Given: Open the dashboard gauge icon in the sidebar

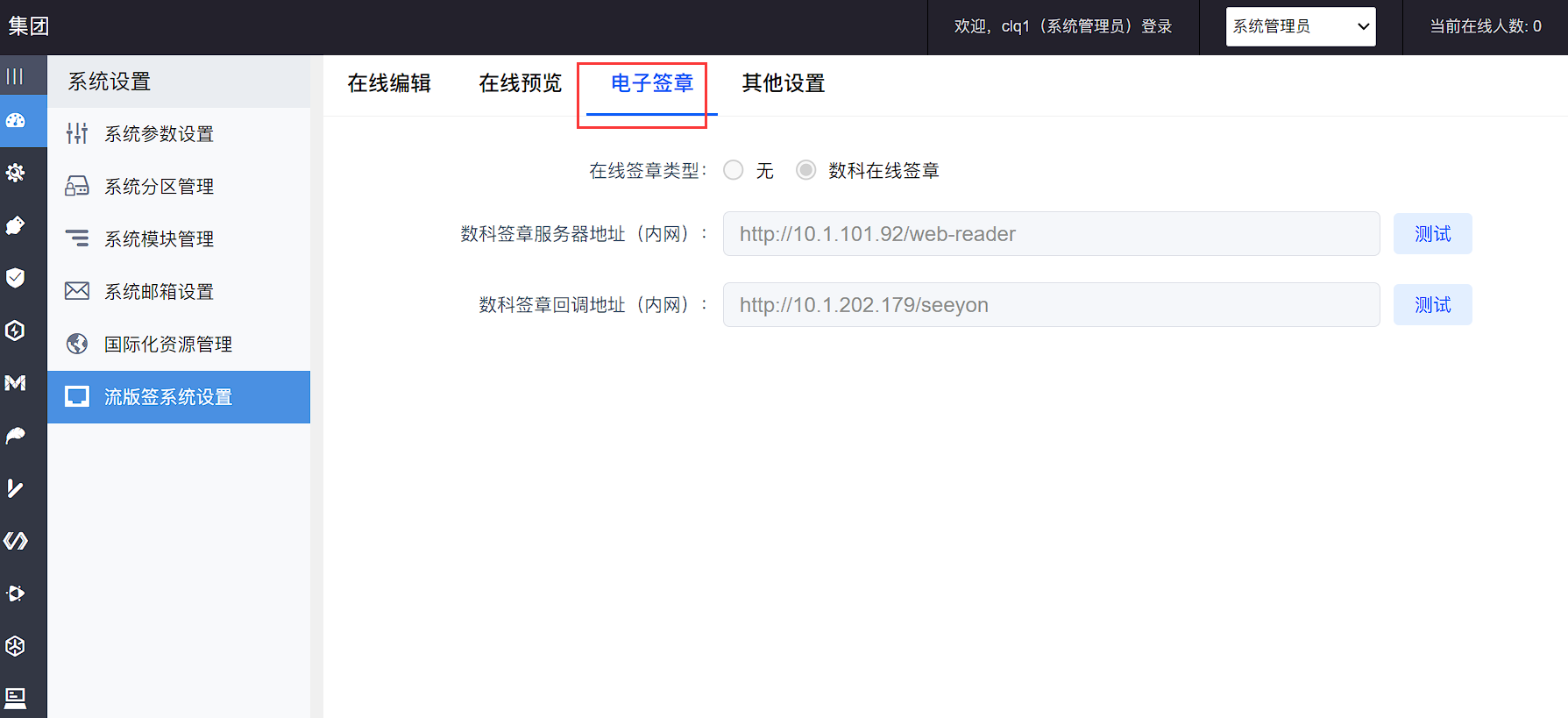Looking at the screenshot, I should point(15,121).
